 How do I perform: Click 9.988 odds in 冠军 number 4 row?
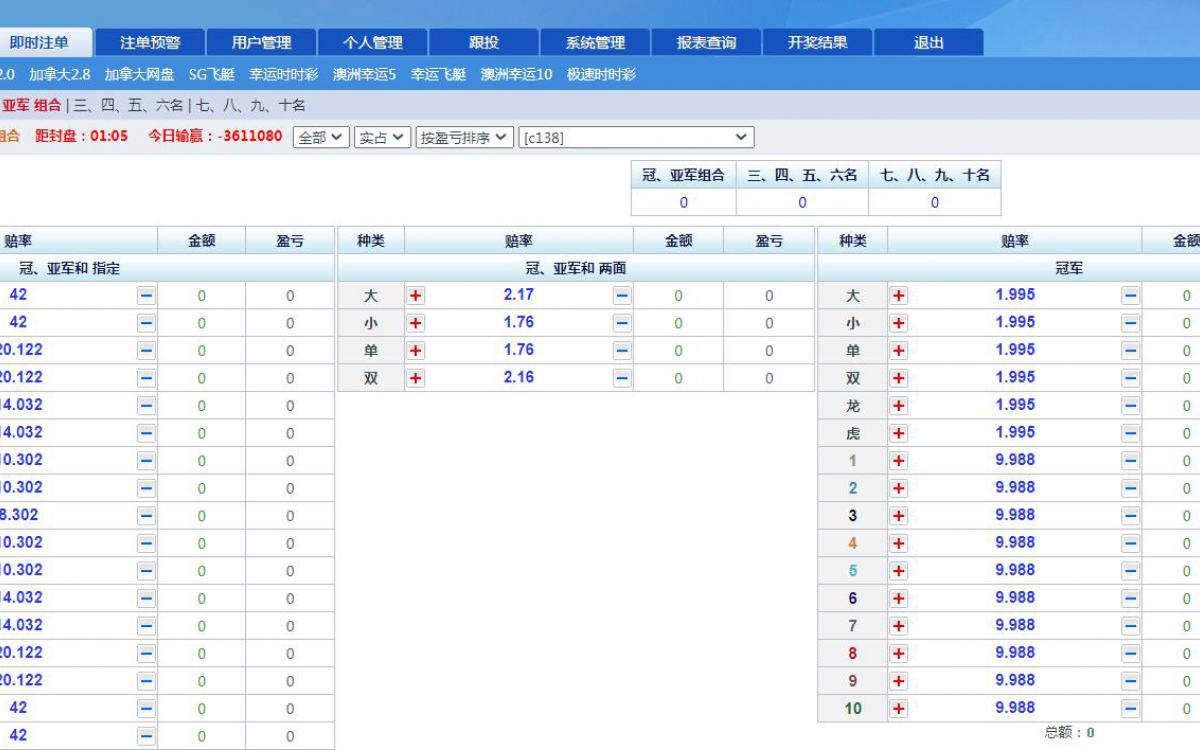(x=1015, y=542)
